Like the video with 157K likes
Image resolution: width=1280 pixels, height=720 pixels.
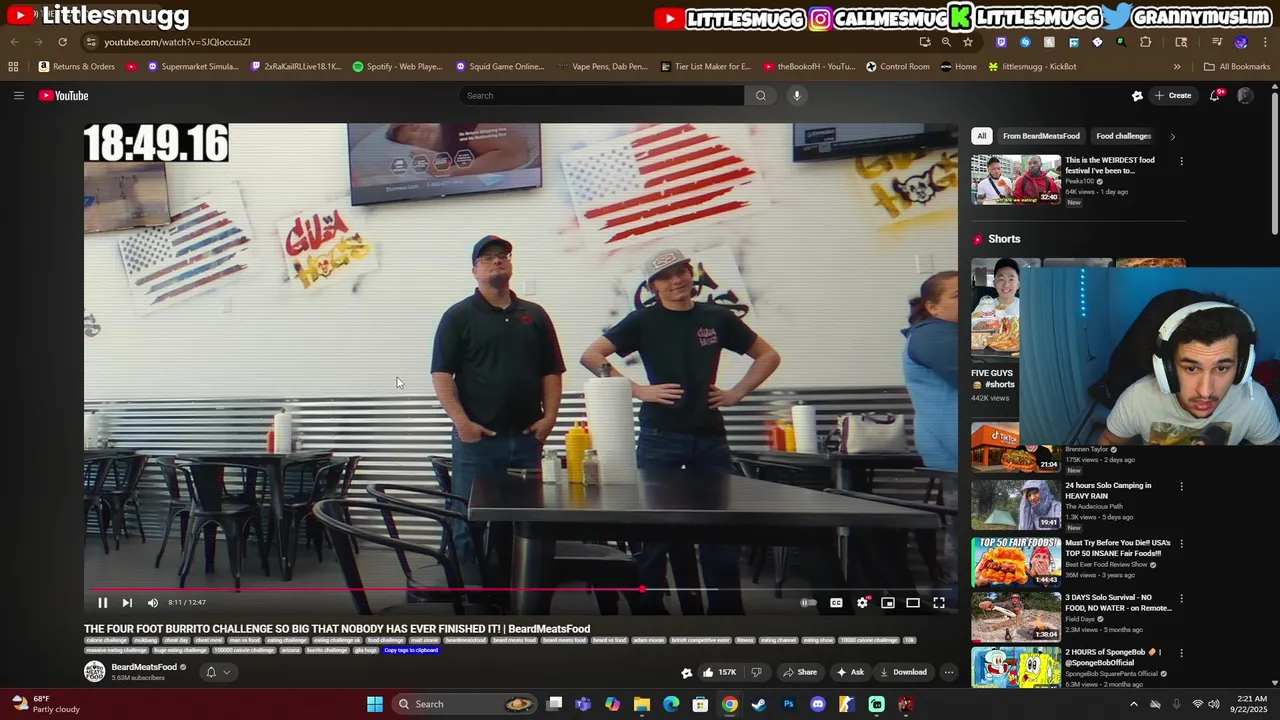pyautogui.click(x=719, y=672)
